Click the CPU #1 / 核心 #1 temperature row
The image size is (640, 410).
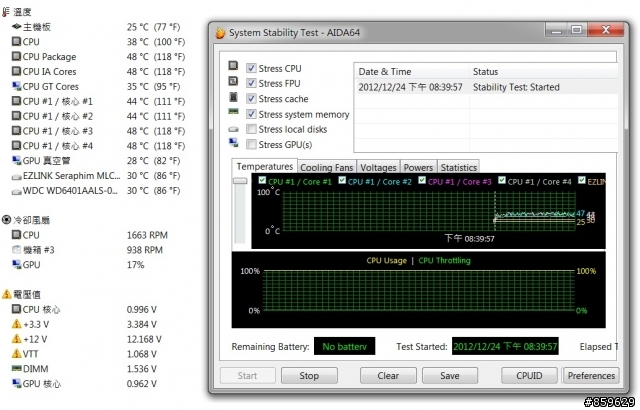click(x=98, y=101)
